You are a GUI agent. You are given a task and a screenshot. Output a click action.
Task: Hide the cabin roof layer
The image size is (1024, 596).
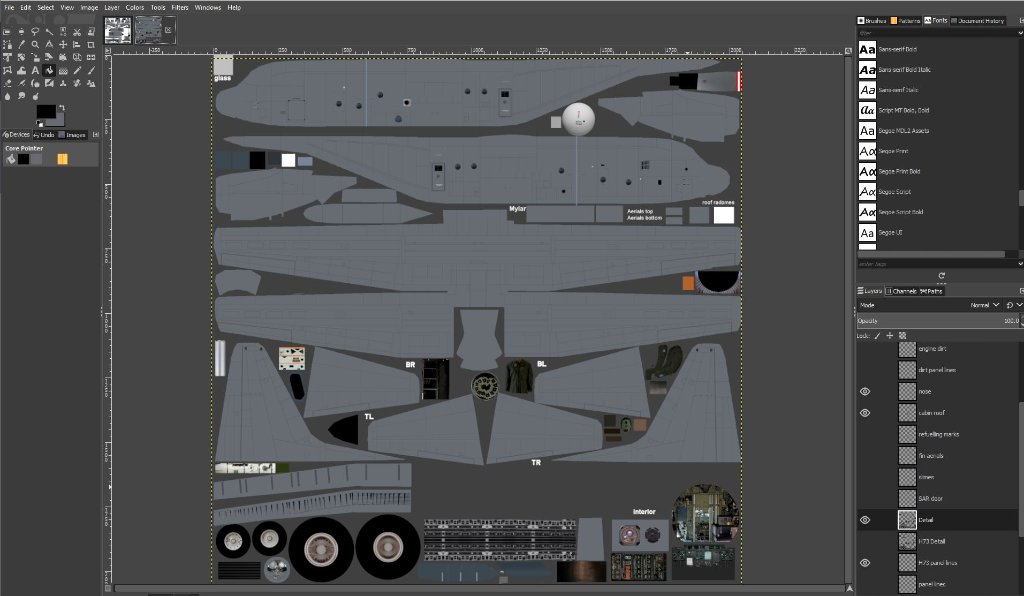865,413
